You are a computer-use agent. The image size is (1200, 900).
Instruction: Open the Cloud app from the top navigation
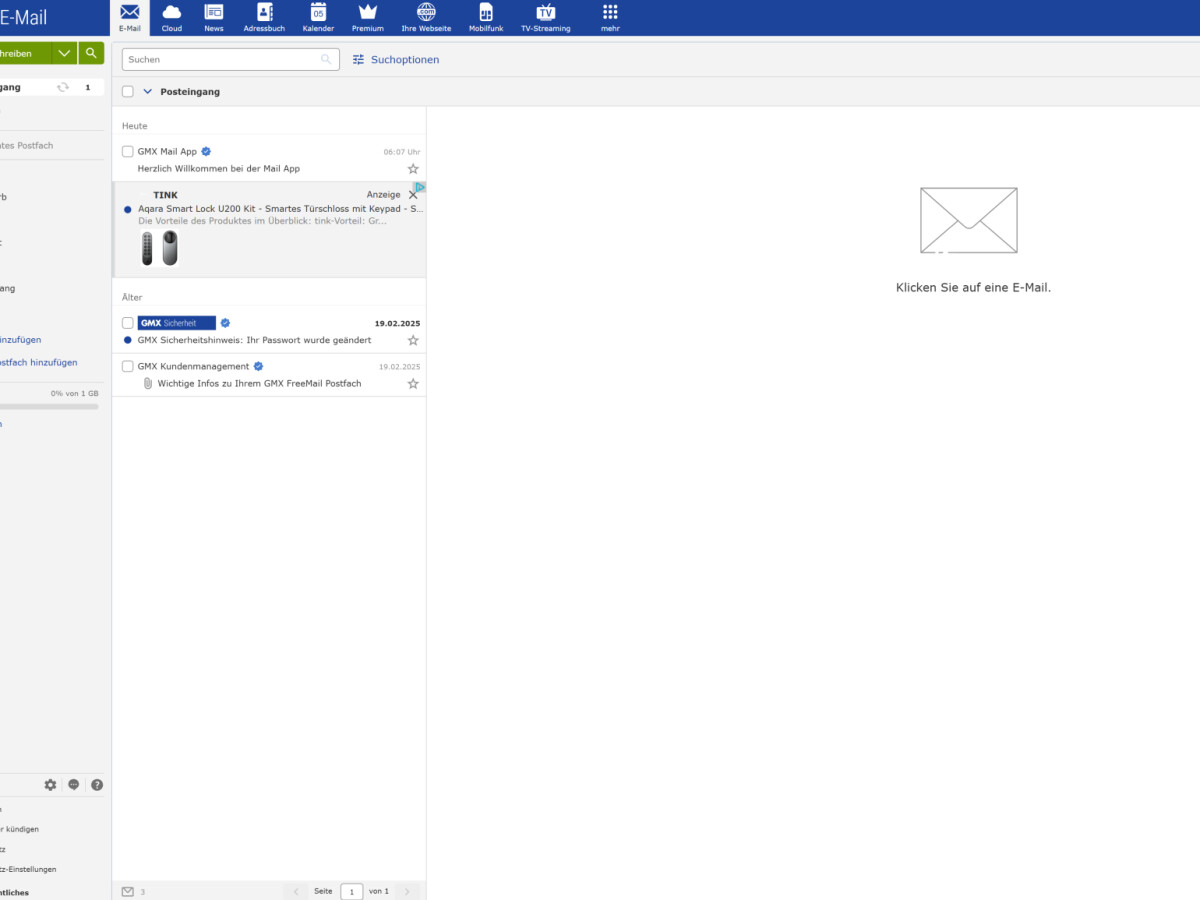coord(171,16)
